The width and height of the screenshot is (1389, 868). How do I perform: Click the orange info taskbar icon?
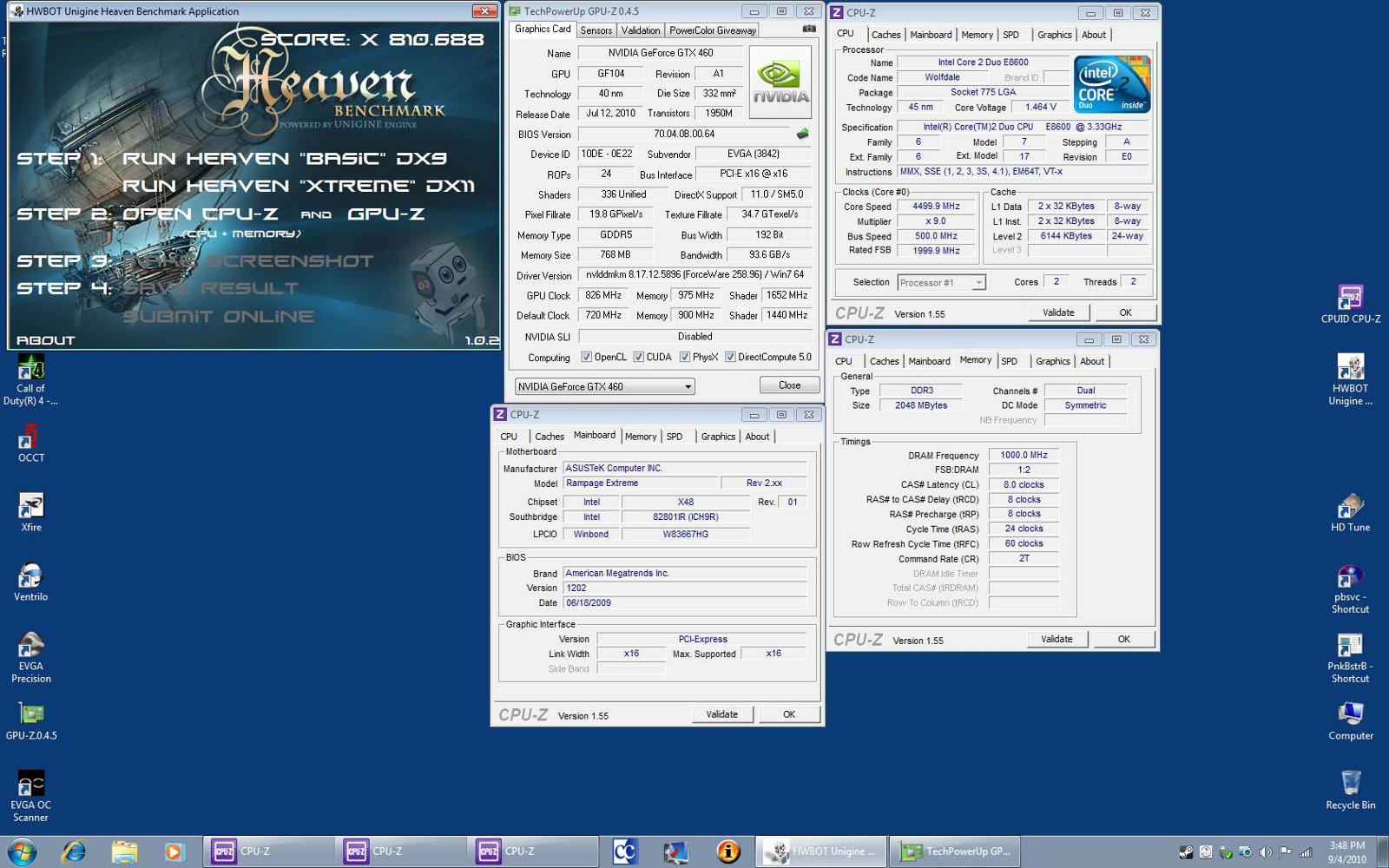727,852
